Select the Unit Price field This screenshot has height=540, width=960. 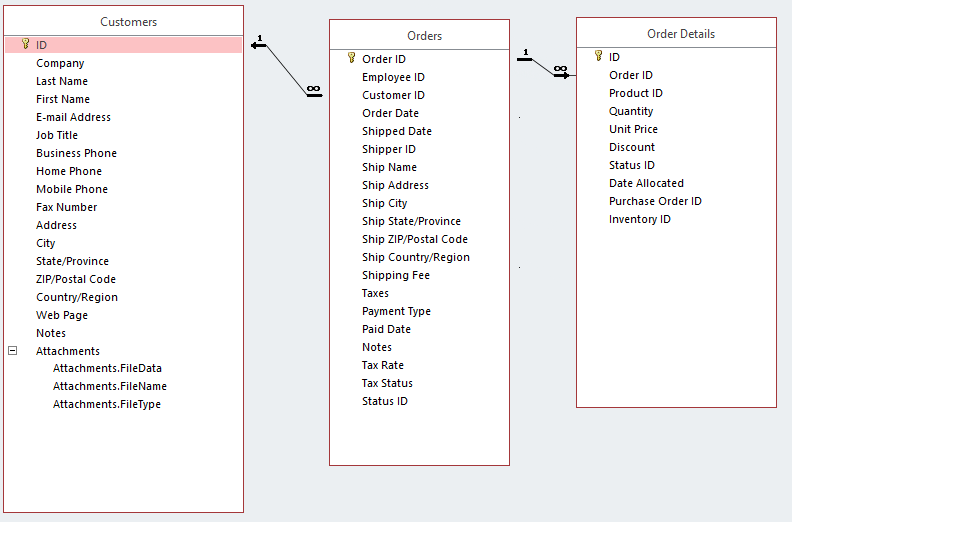633,129
